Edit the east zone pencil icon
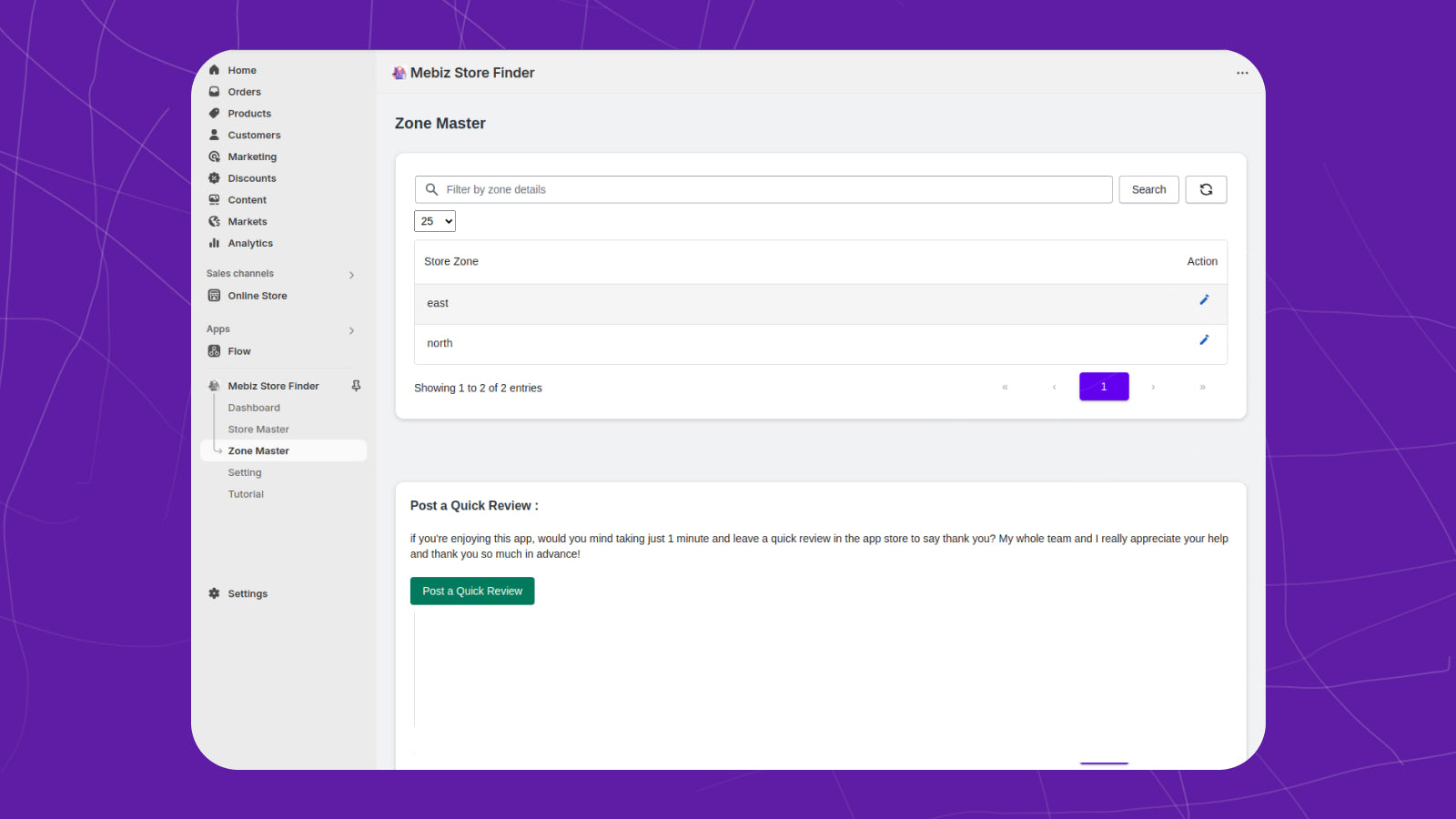Image resolution: width=1456 pixels, height=819 pixels. [1204, 299]
